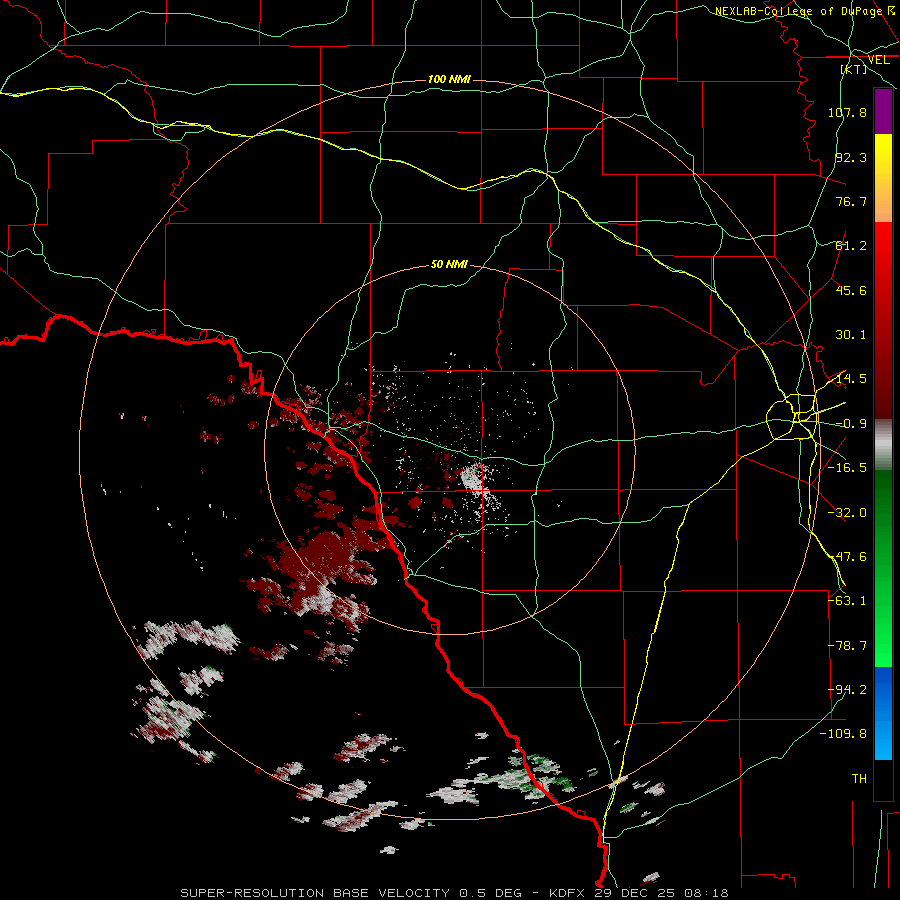Click the 14.5 velocity scale value

click(851, 379)
